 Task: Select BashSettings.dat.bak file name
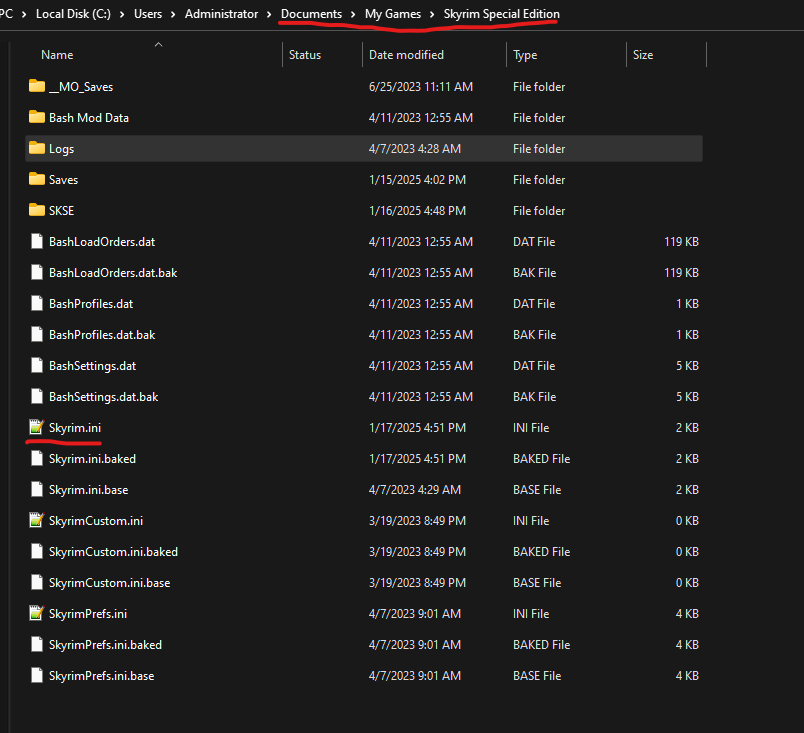(x=104, y=397)
